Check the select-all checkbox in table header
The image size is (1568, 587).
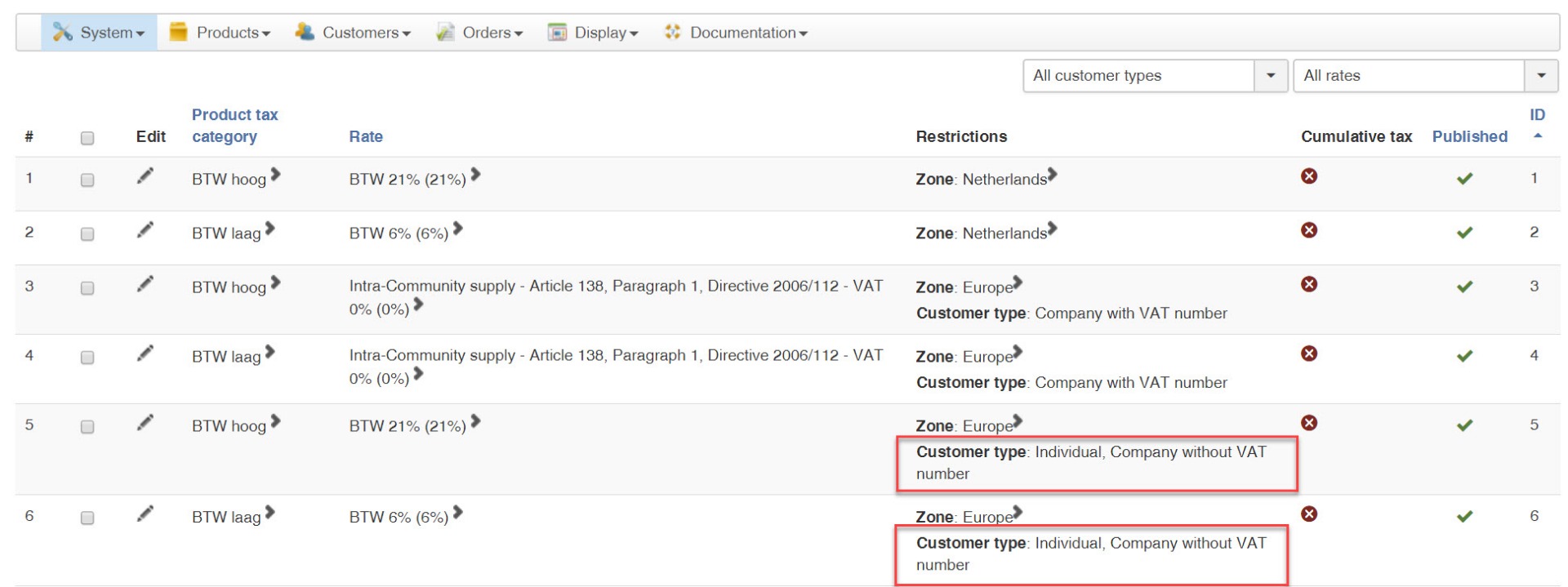[87, 138]
